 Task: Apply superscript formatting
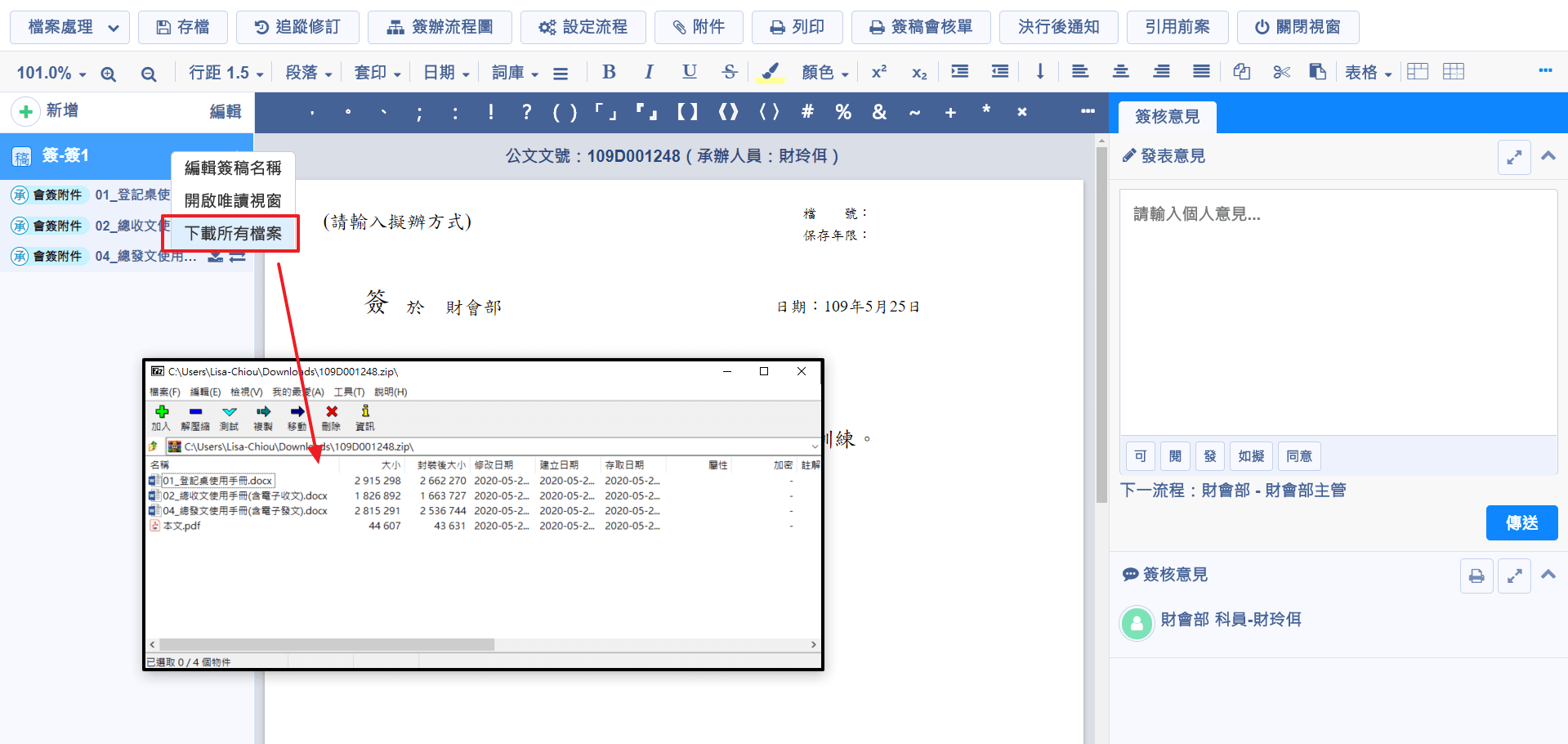tap(879, 72)
